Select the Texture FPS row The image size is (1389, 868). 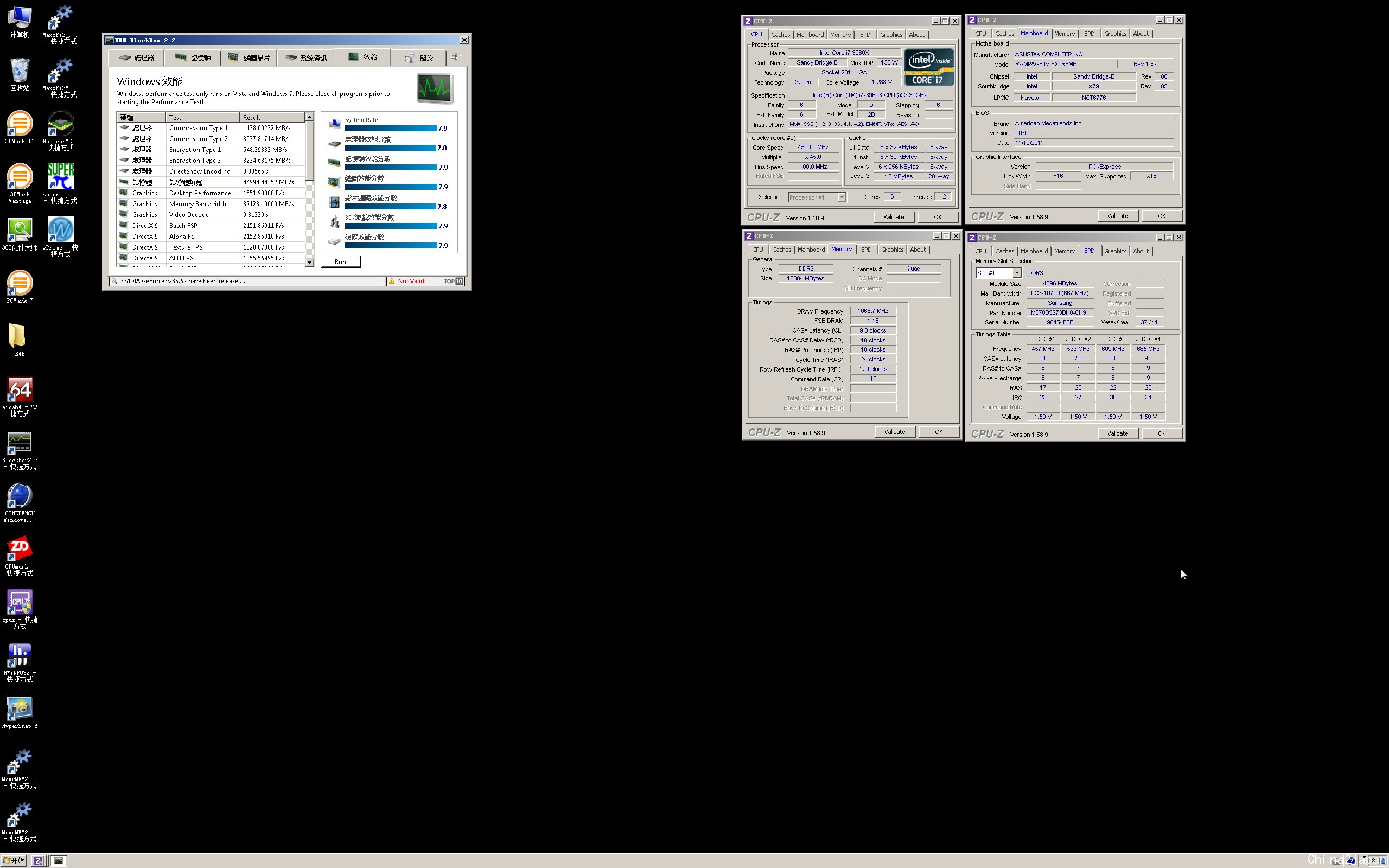pos(211,247)
